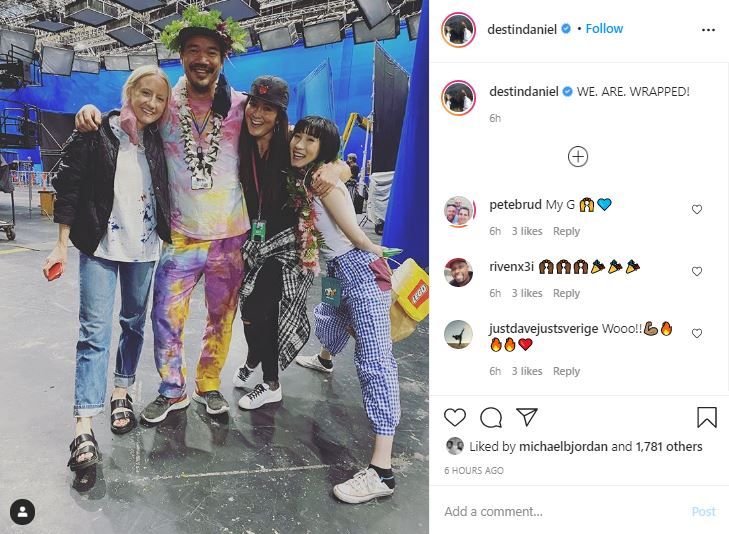Open the three-dots more options menu

[x=708, y=30]
